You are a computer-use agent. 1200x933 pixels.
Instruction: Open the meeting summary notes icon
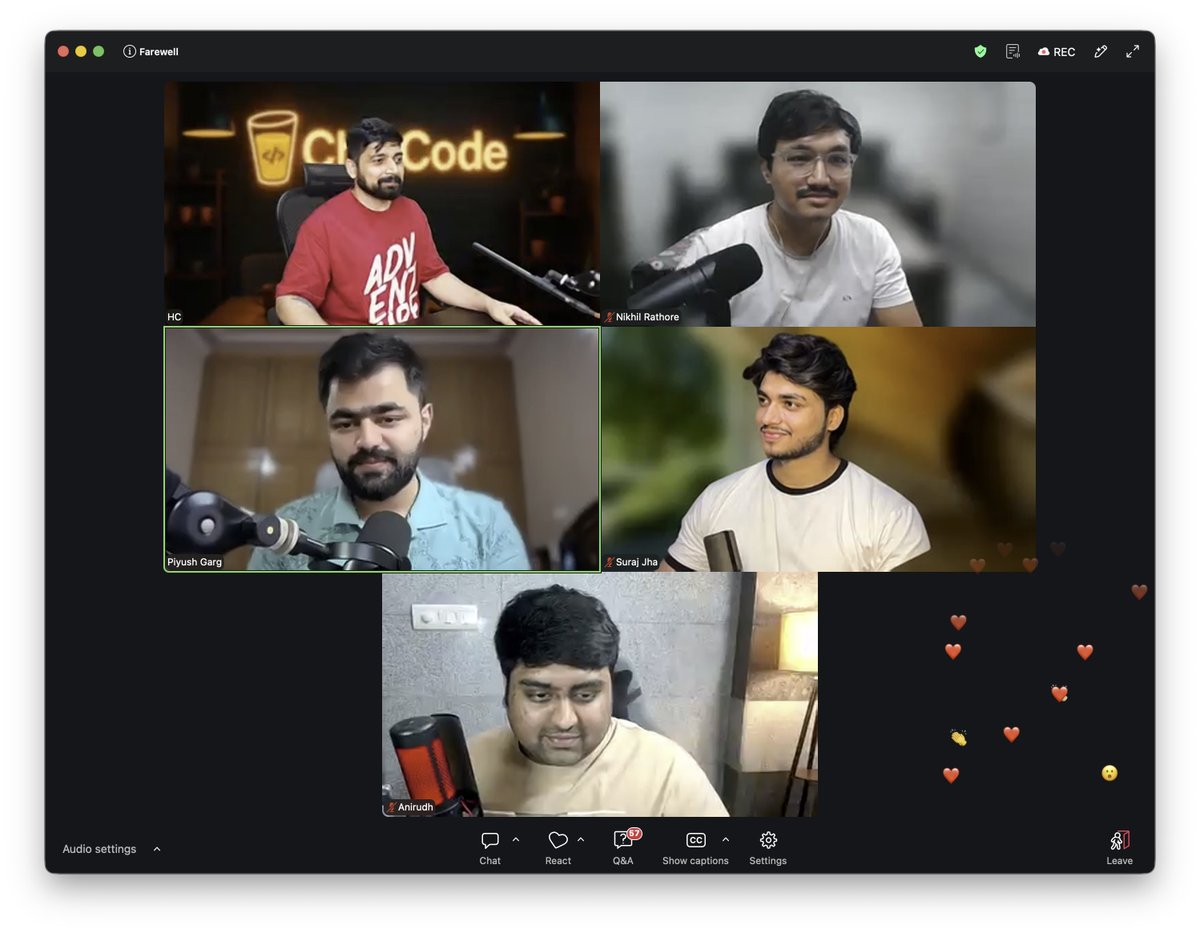pyautogui.click(x=1012, y=51)
